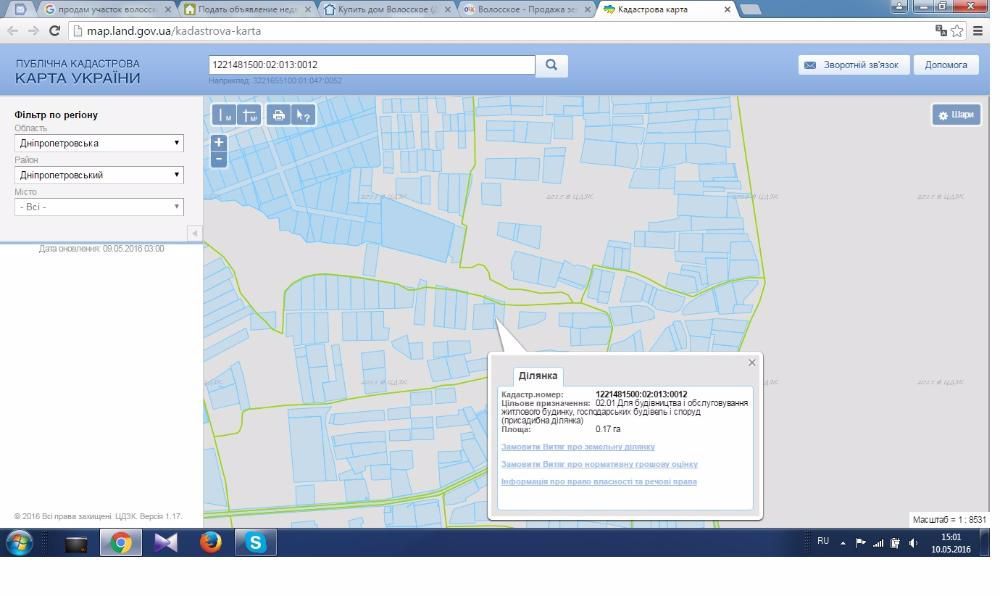Open the Action Center flag icon

pos(860,543)
